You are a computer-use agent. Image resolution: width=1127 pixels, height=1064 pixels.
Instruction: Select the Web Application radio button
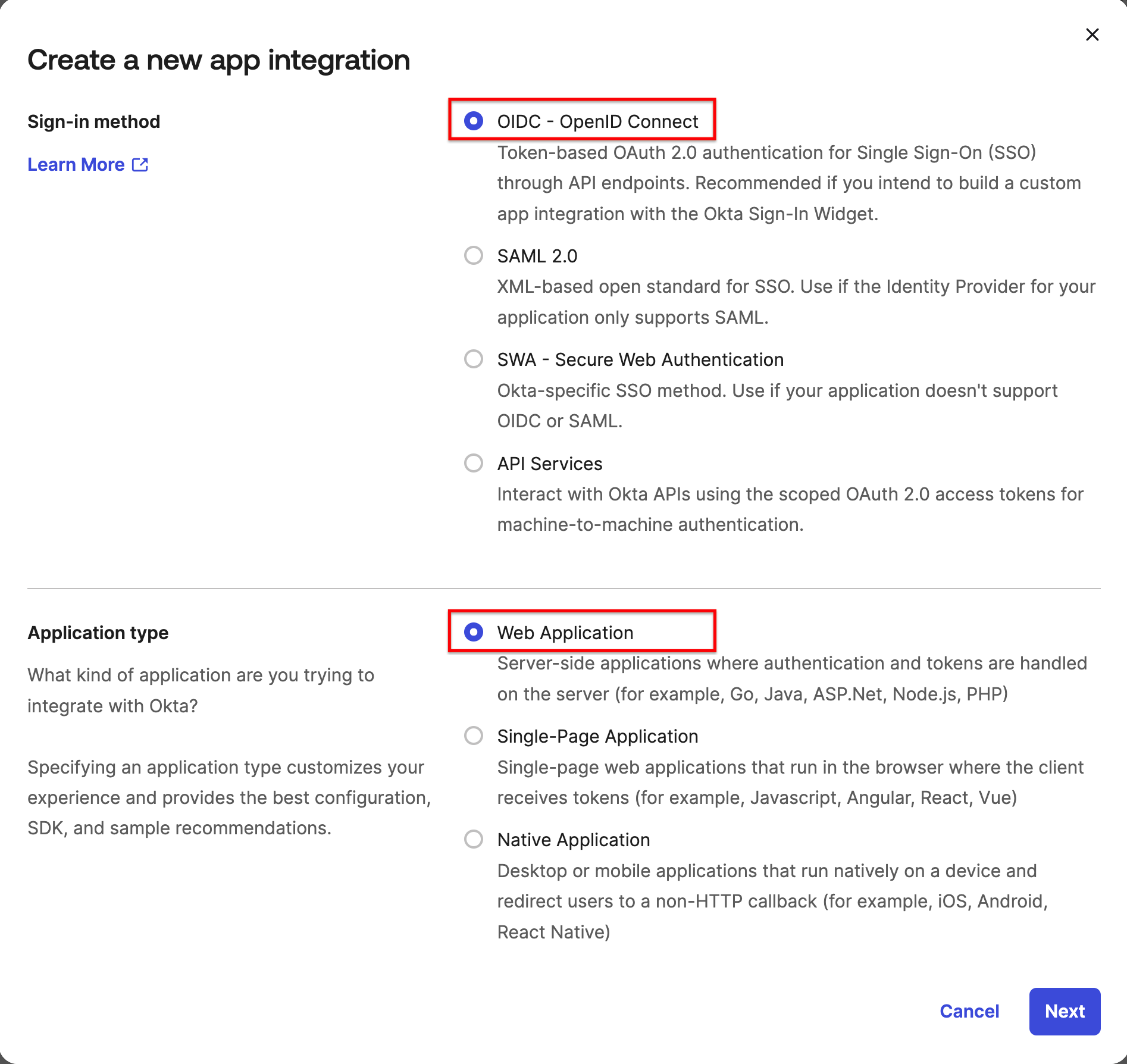[473, 633]
